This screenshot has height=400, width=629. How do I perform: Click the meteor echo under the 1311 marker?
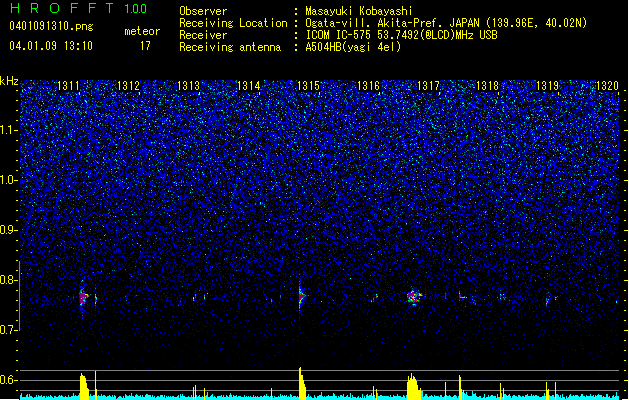click(x=83, y=298)
